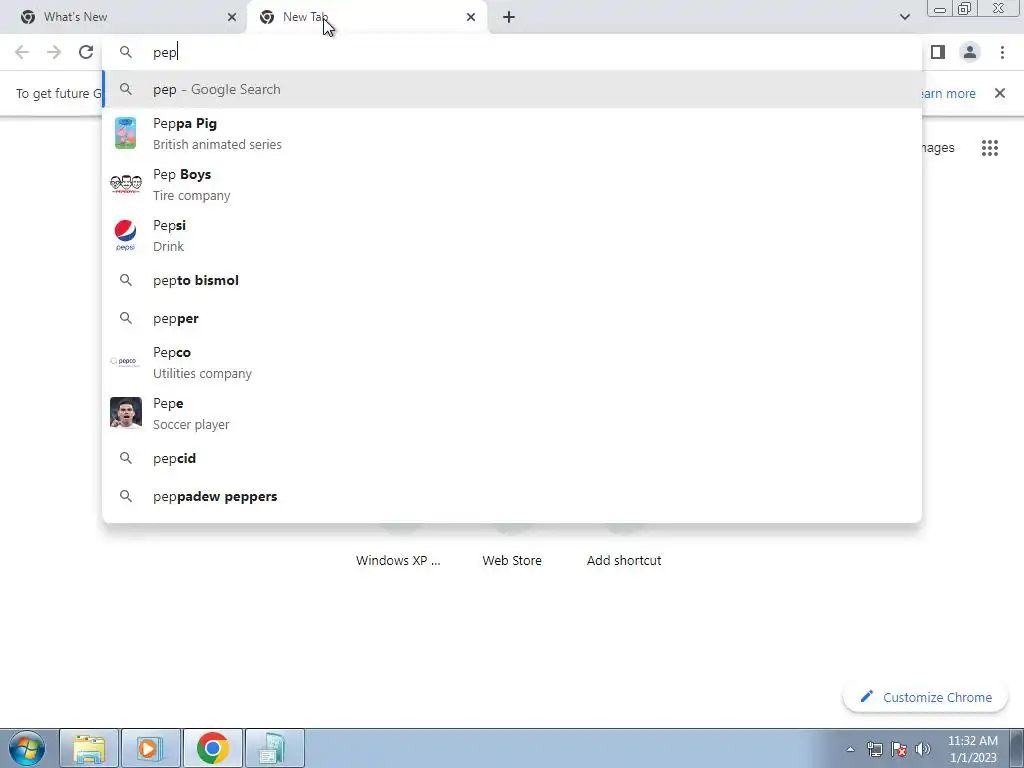Viewport: 1024px width, 768px height.
Task: Open the Windows Start button
Action: coord(27,748)
